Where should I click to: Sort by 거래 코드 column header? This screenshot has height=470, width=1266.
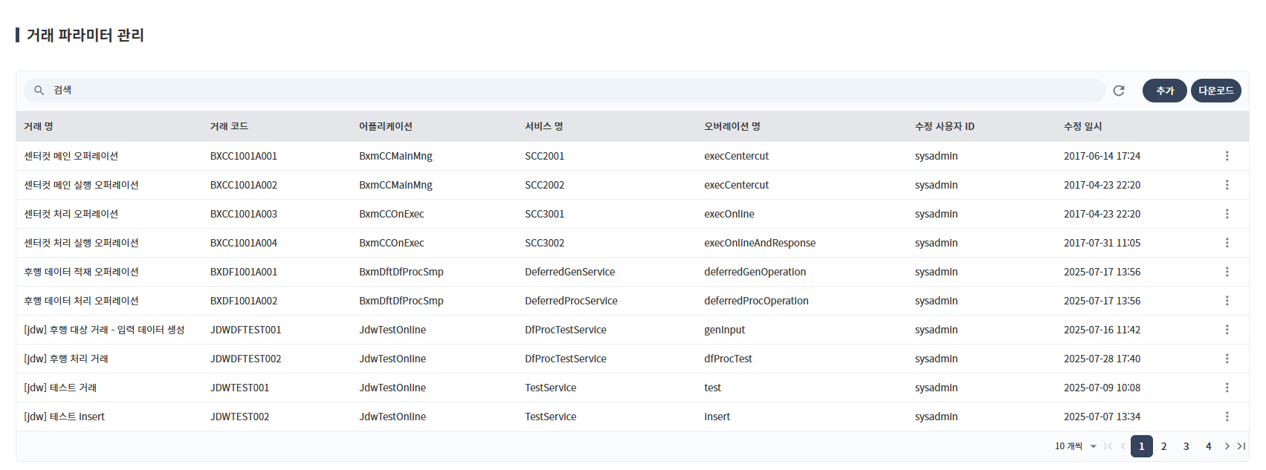coord(229,127)
